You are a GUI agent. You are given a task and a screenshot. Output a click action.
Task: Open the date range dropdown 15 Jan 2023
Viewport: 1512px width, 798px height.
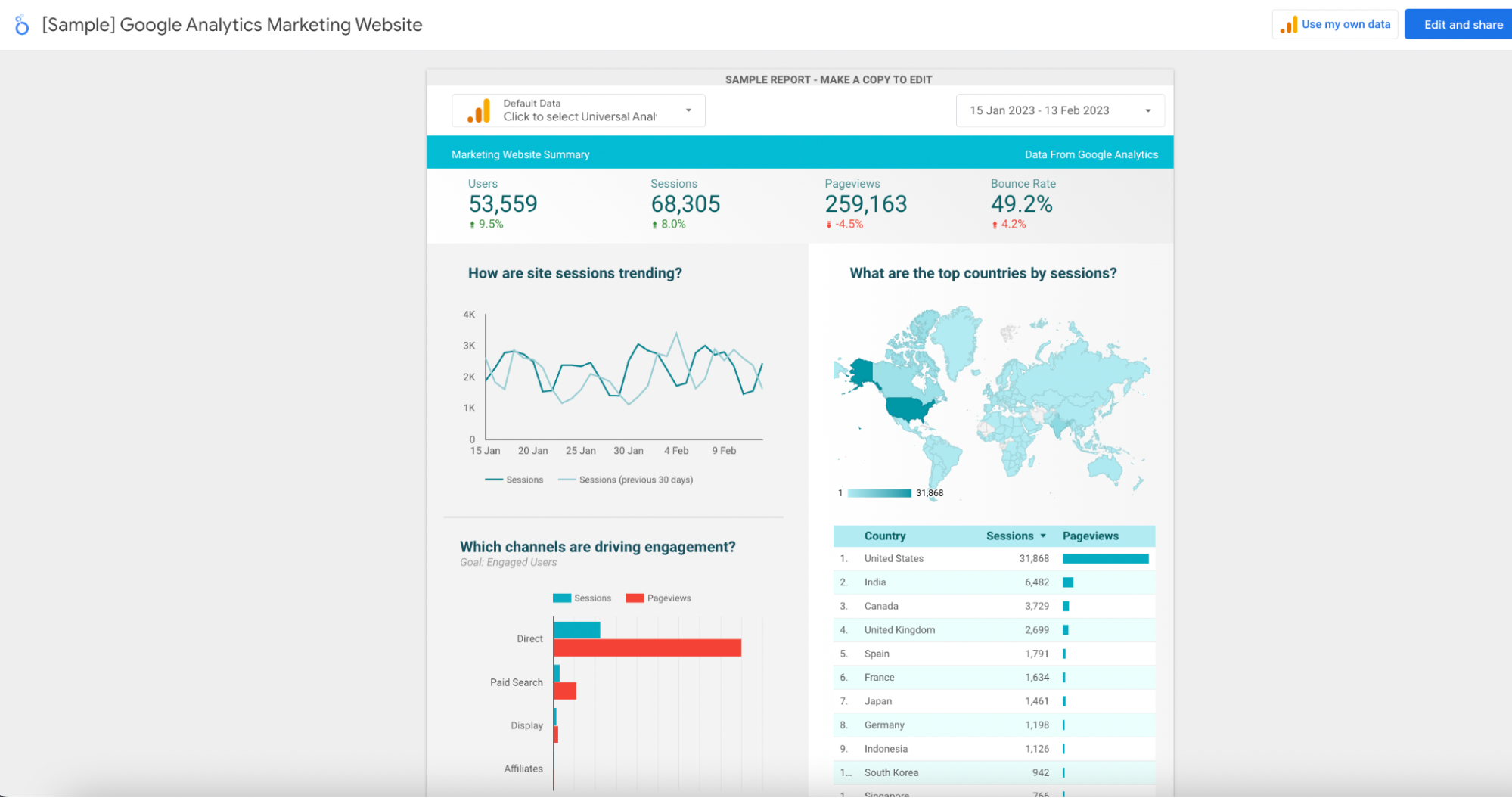[x=1060, y=110]
